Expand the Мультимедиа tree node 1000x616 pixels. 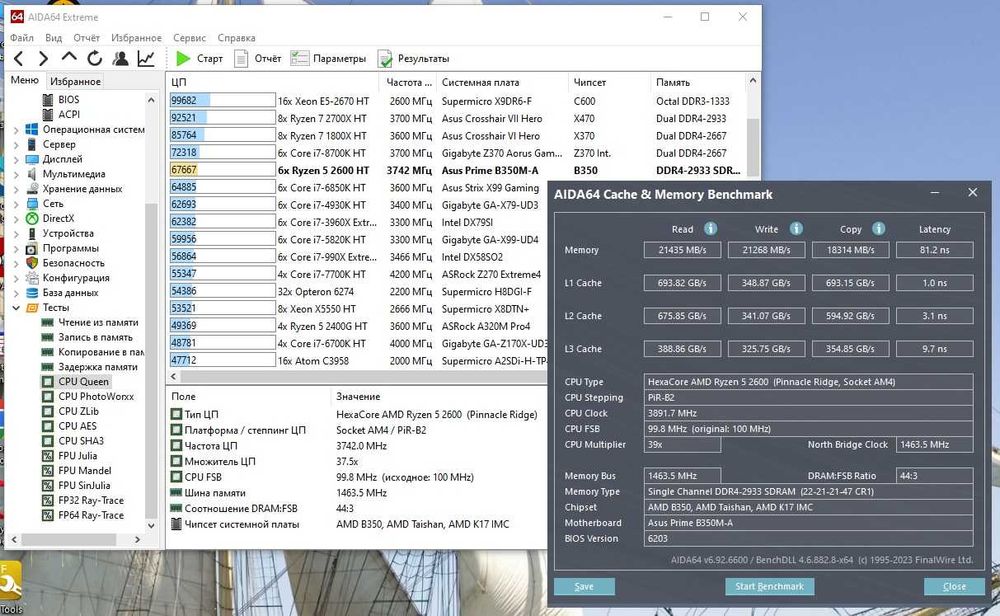click(16, 174)
